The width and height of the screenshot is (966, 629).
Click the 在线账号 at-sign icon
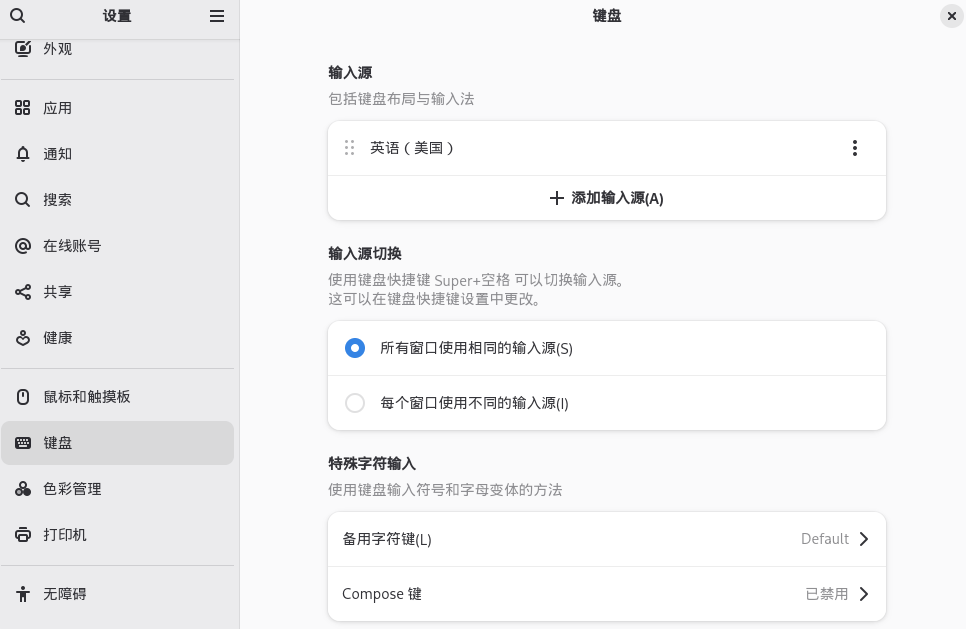23,246
